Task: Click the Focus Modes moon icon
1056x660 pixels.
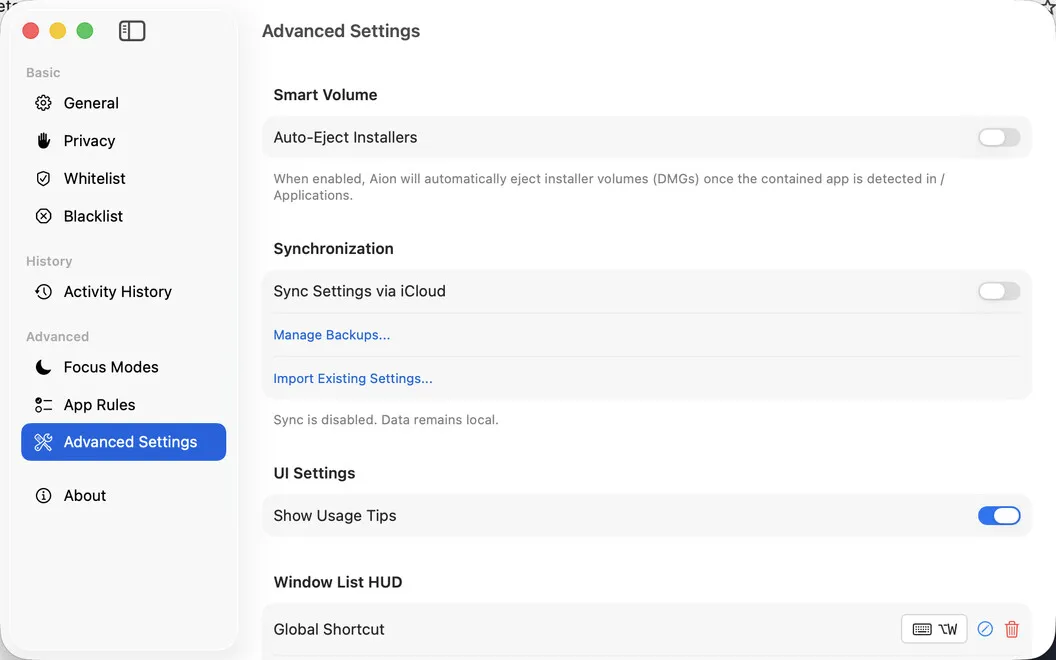Action: (x=43, y=367)
